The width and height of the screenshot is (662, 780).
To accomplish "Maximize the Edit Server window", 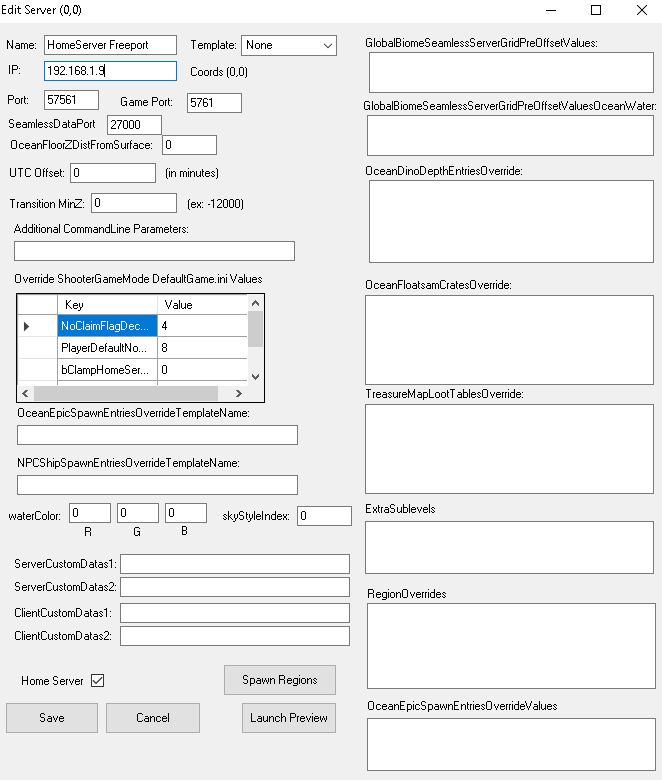I will click(x=596, y=10).
